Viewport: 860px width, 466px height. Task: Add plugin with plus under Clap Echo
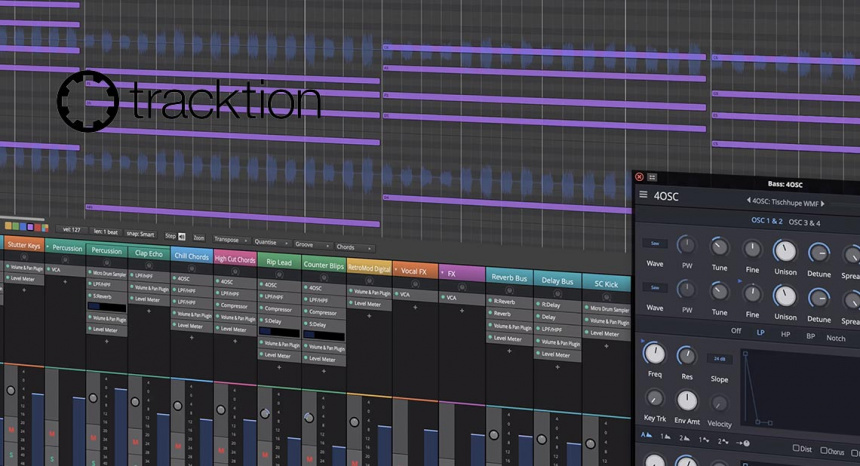[x=149, y=311]
